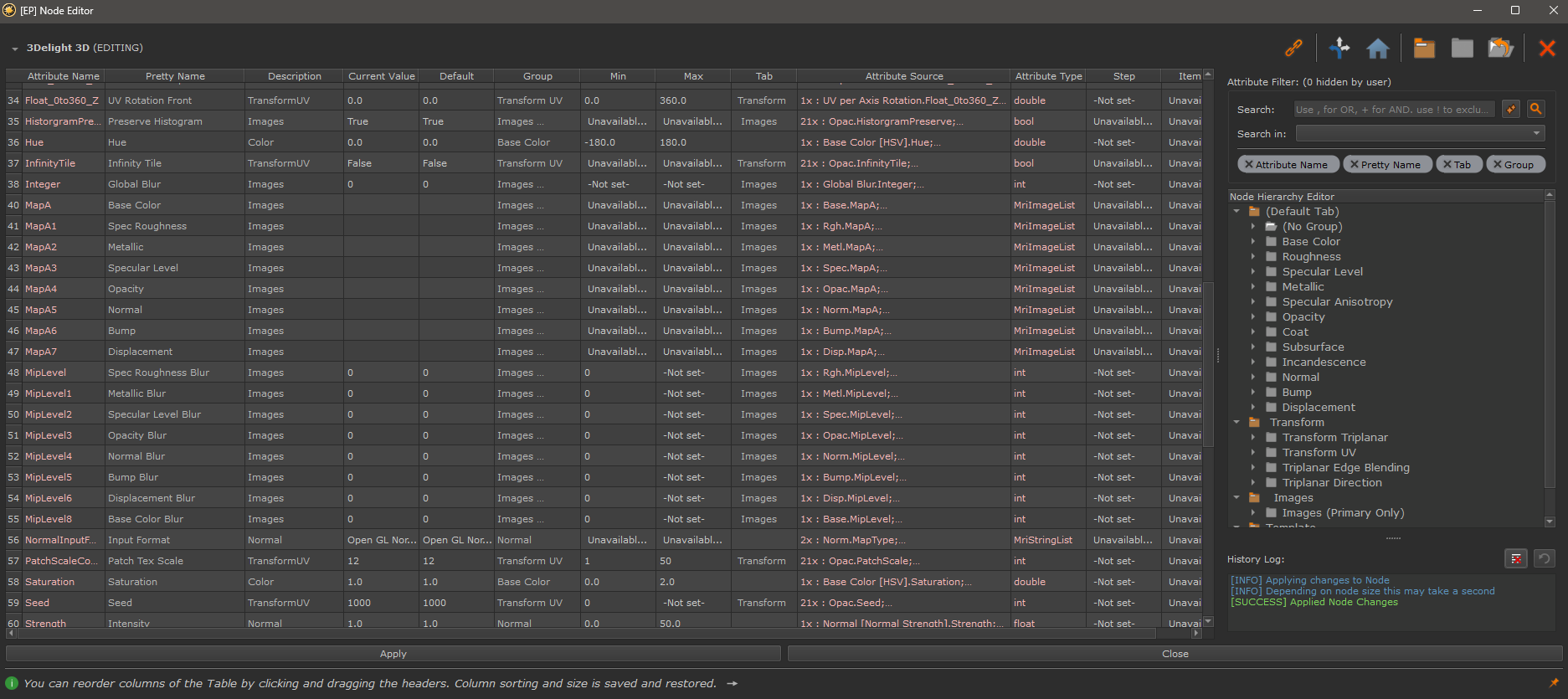Expand the Base Color hierarchy folder
The image size is (1568, 699).
click(1253, 242)
